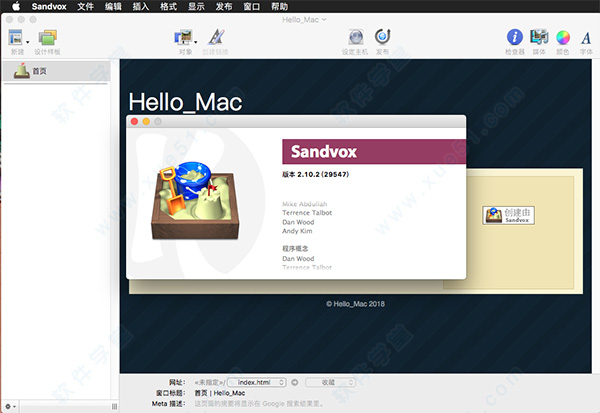
Task: Open the Inspector (检查器) info icon
Action: coord(515,37)
